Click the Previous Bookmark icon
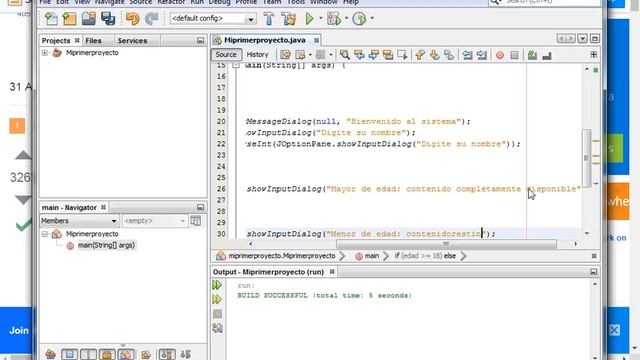Image resolution: width=640 pixels, height=360 pixels. [420, 55]
